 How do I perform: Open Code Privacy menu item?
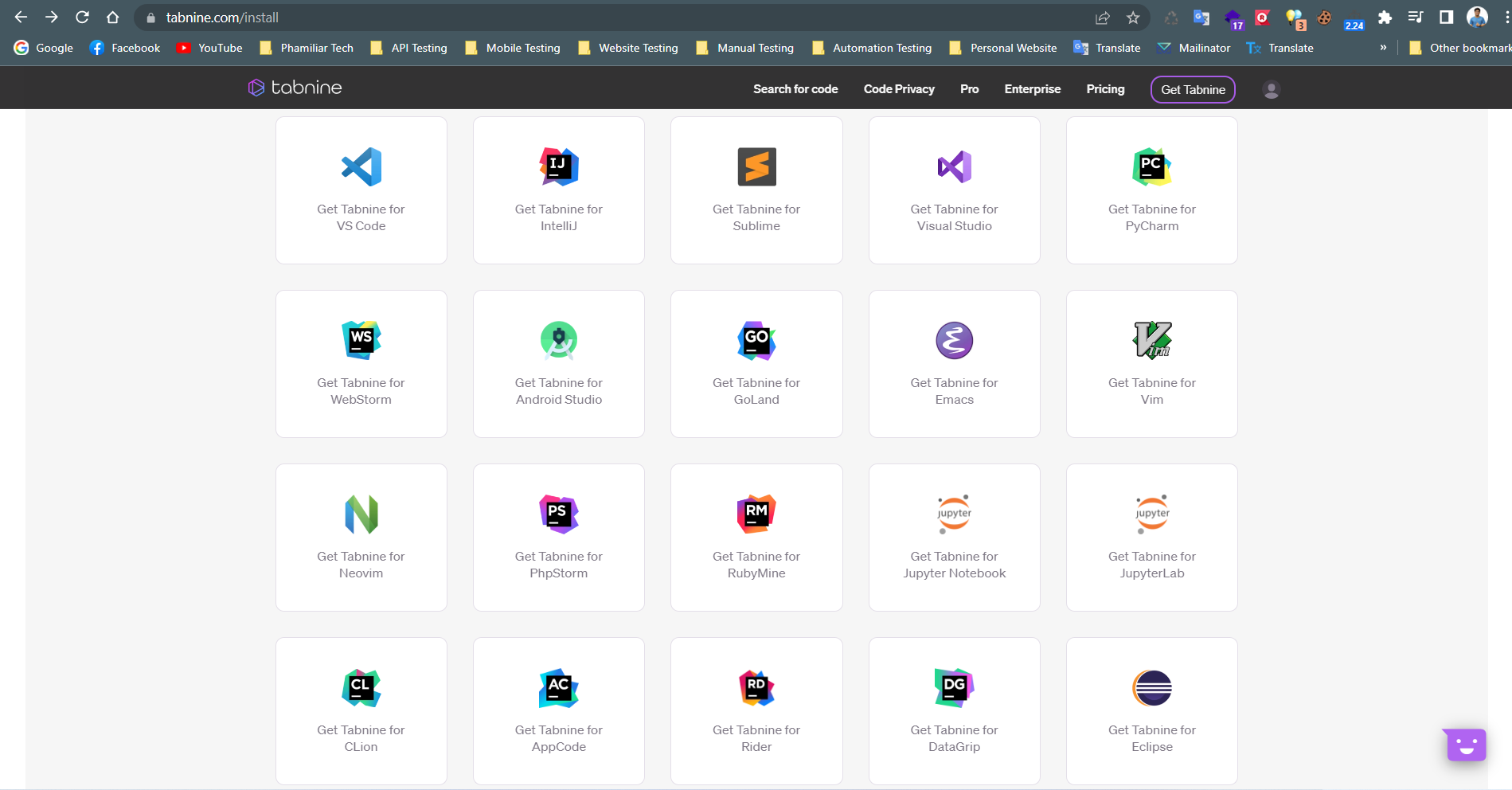point(899,89)
